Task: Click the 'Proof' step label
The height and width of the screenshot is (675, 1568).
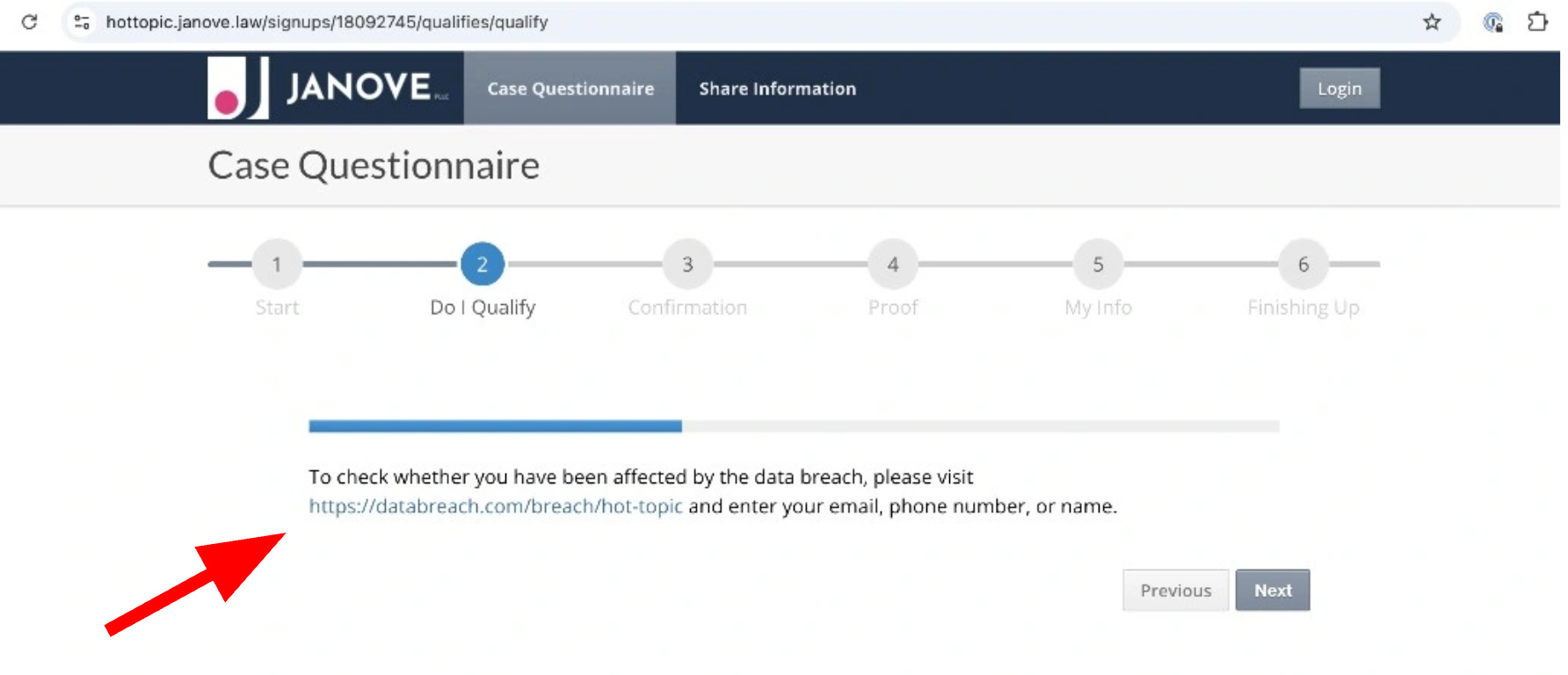Action: (x=893, y=308)
